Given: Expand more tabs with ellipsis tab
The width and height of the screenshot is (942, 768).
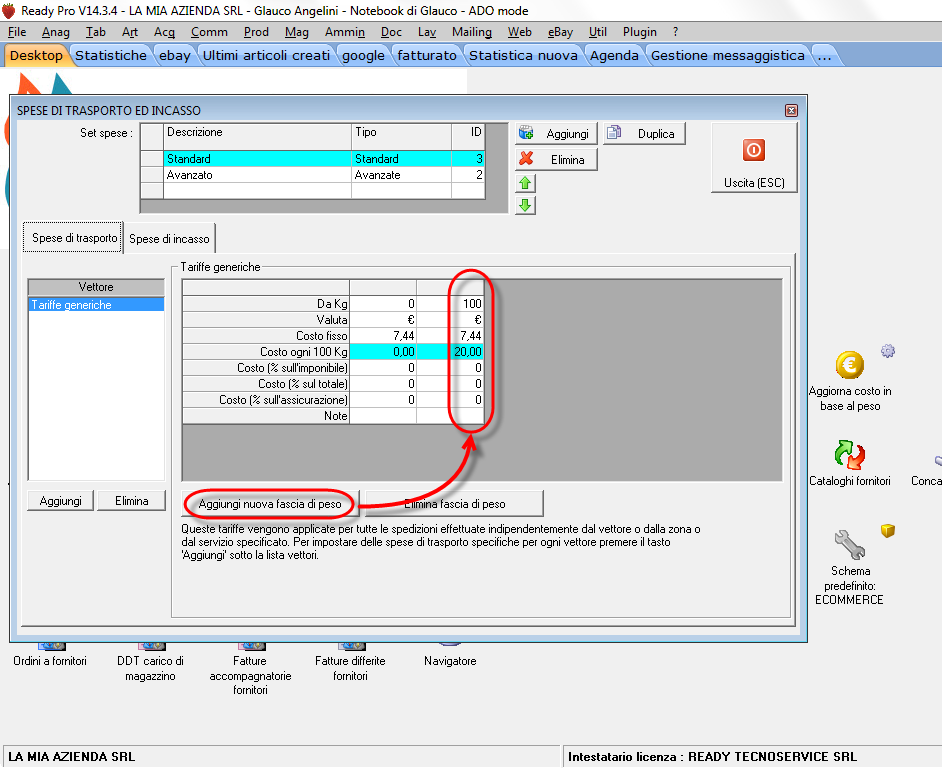Looking at the screenshot, I should (824, 55).
